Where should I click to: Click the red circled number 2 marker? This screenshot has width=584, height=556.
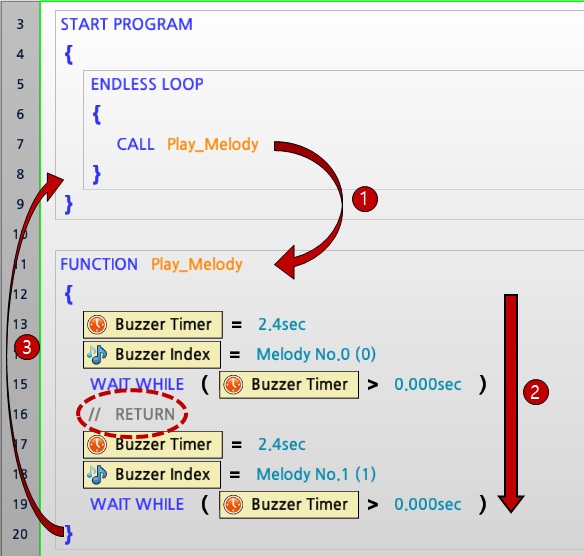(536, 392)
